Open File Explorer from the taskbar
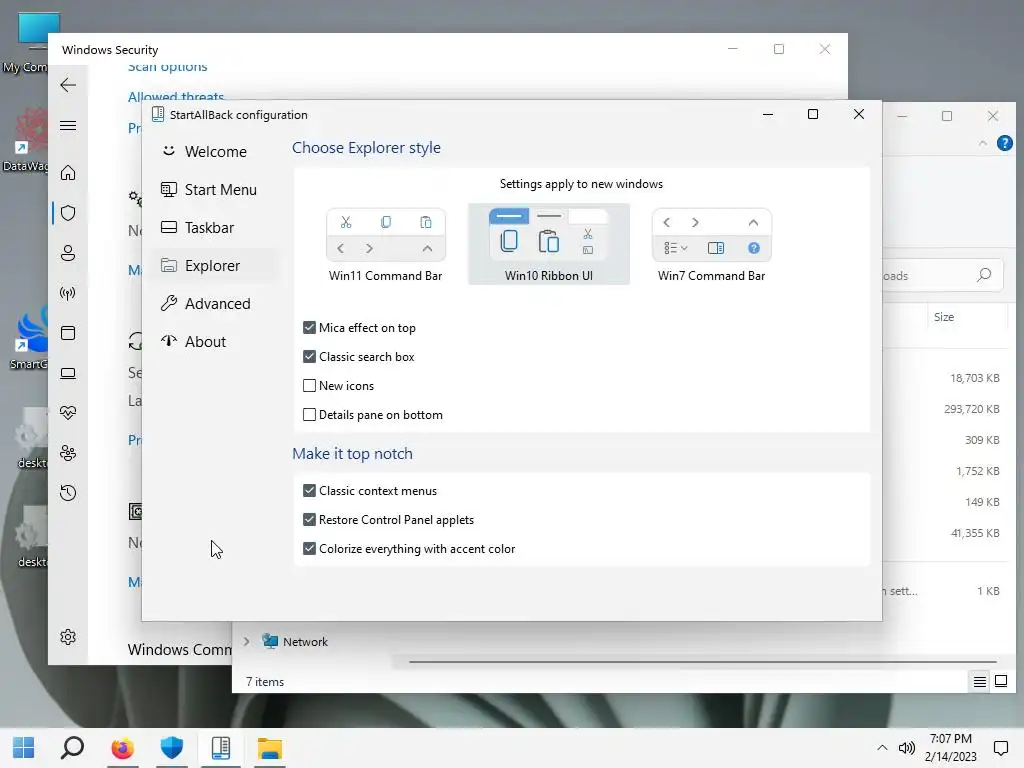The width and height of the screenshot is (1024, 768). [270, 748]
